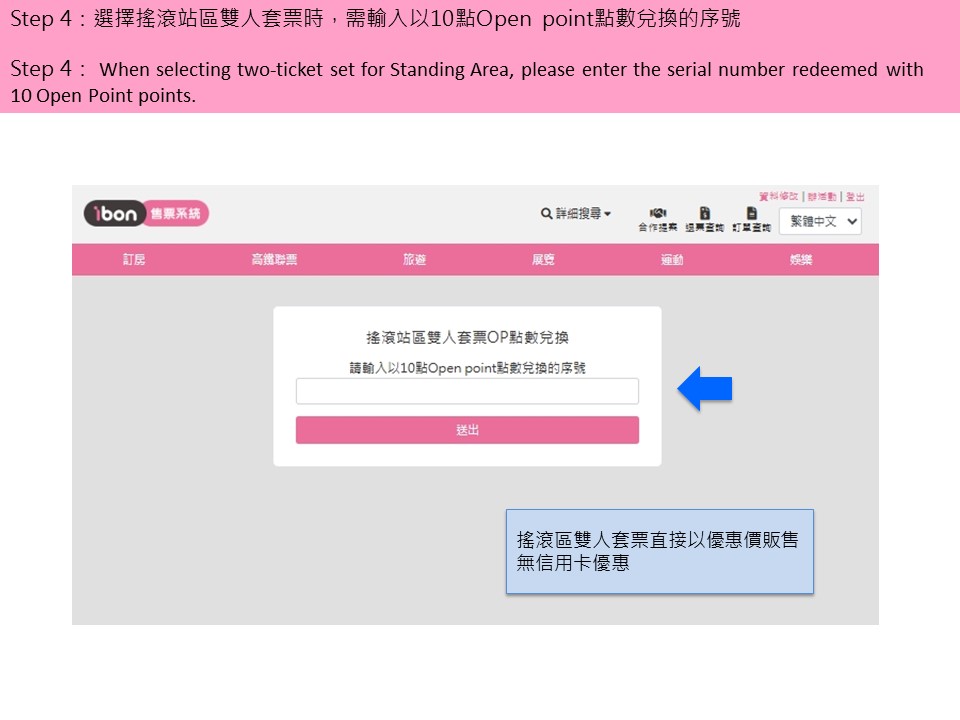Click the 售票系統 badge beside logo
Image resolution: width=960 pixels, height=720 pixels.
[176, 213]
